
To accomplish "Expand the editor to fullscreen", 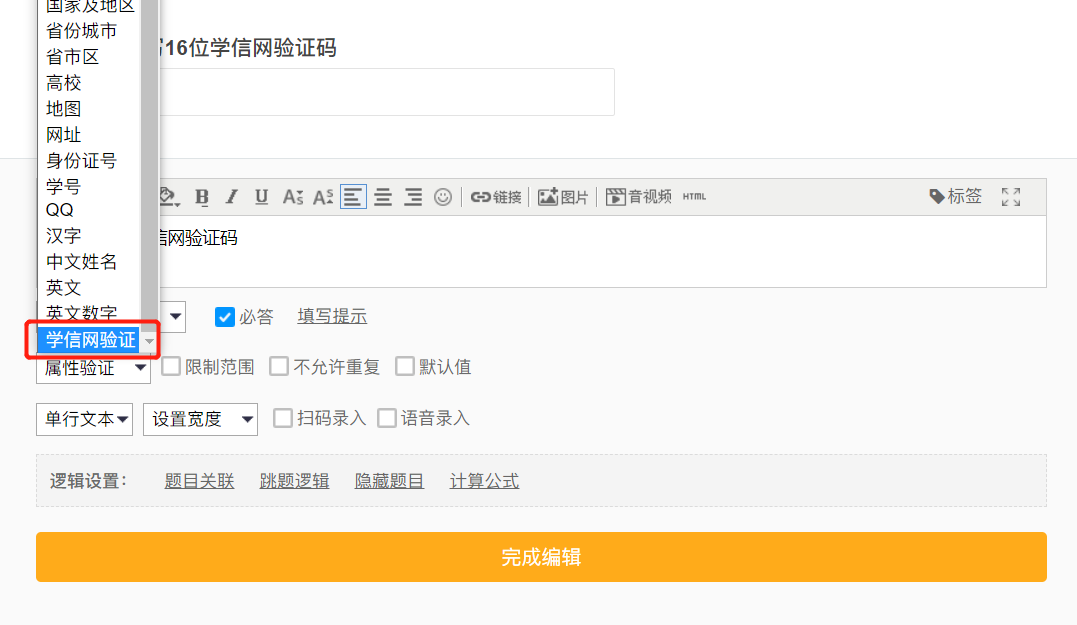I will (x=1011, y=197).
